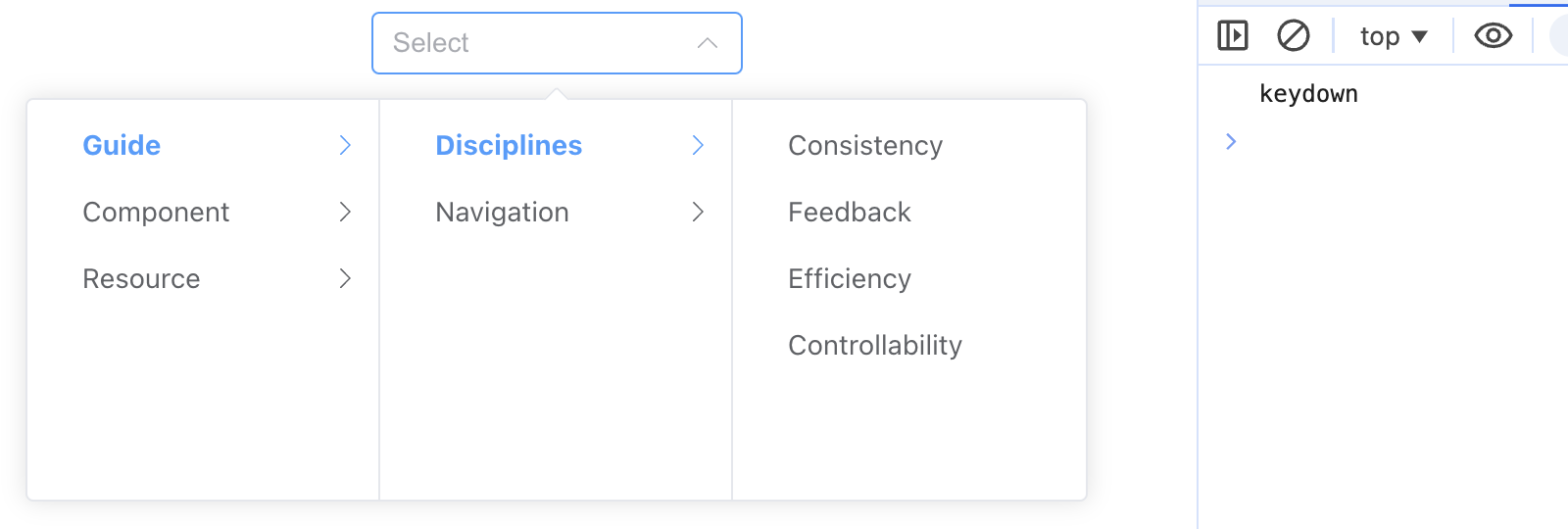Click the Select input field
Viewport: 1568px width, 529px height.
pyautogui.click(x=557, y=43)
